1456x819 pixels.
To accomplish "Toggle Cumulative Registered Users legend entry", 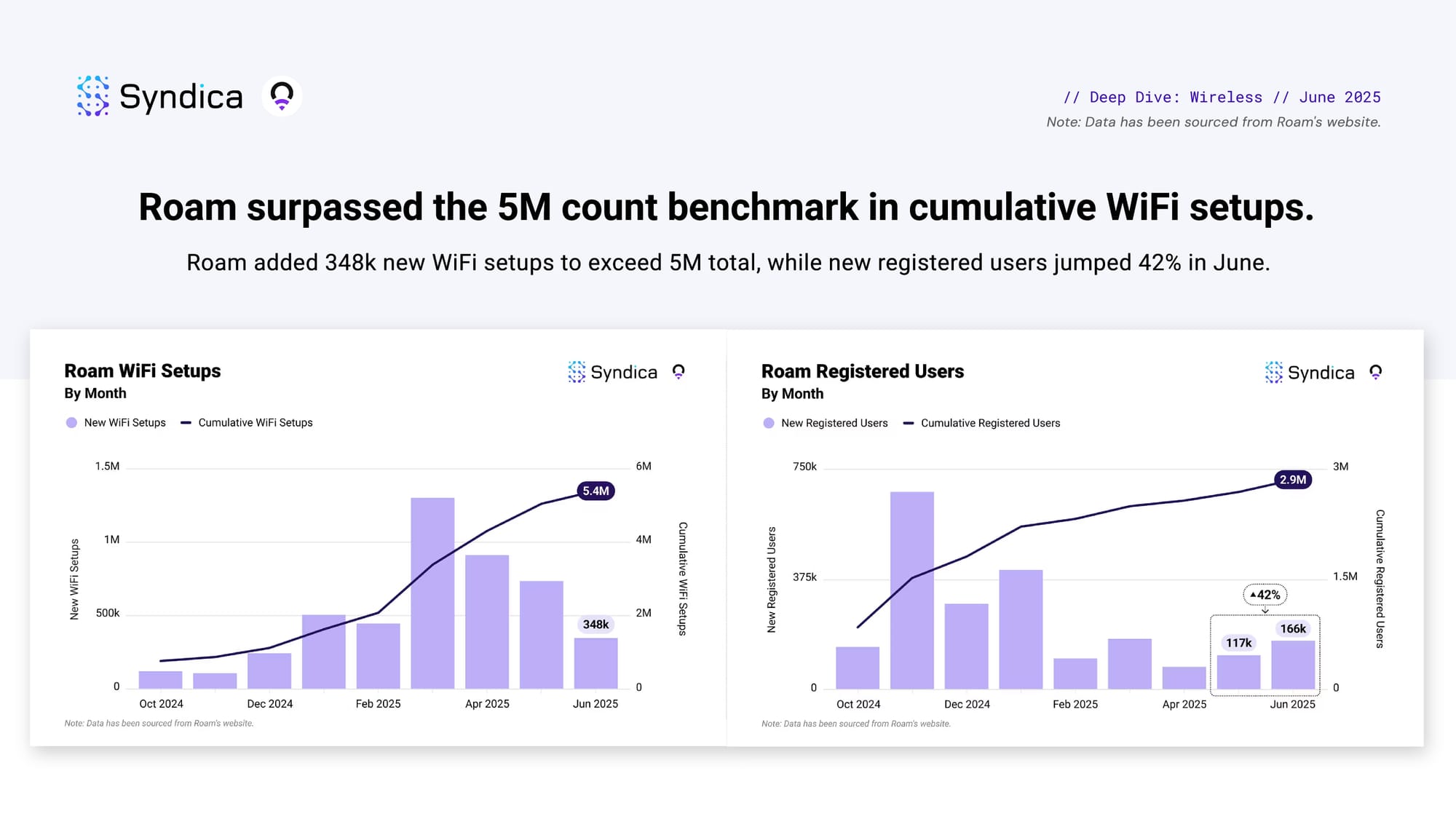I will 981,423.
